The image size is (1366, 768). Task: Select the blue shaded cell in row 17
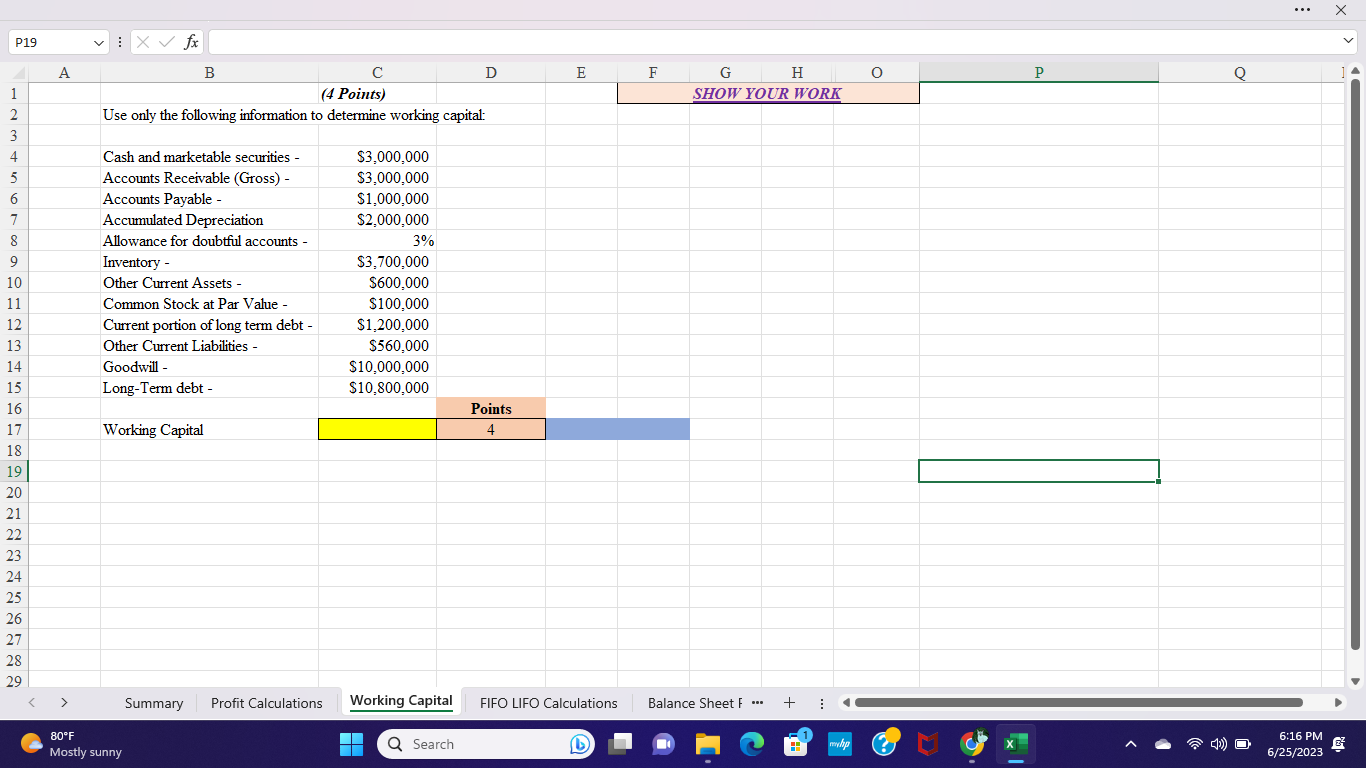pyautogui.click(x=617, y=429)
